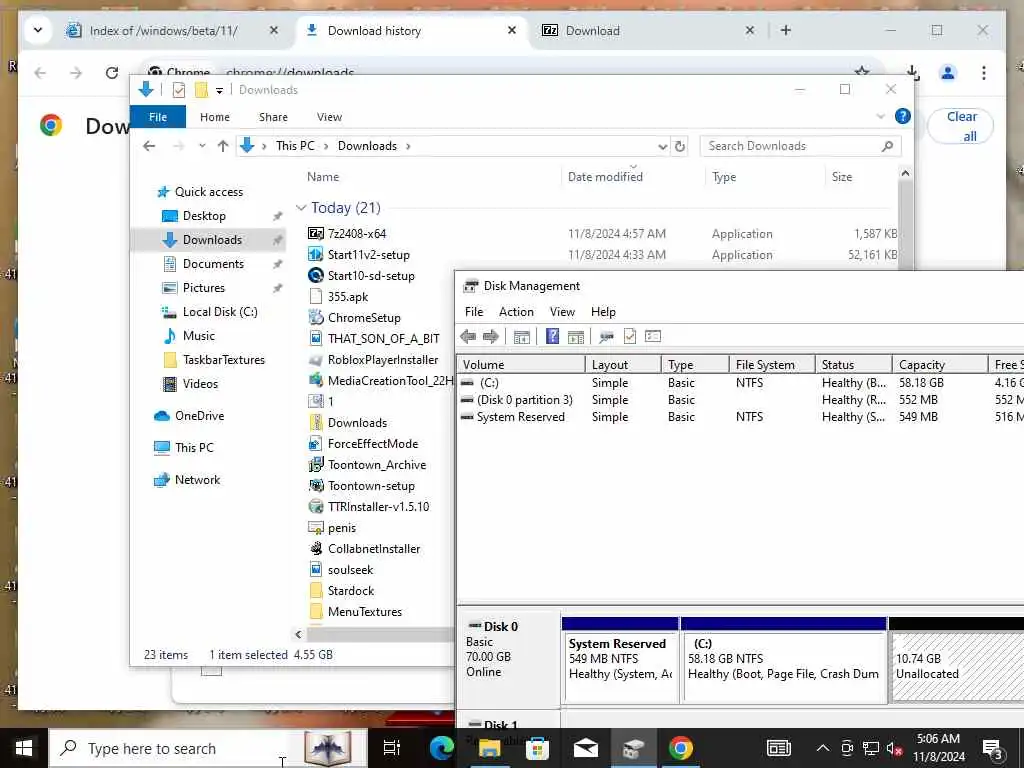Click the blue Help question-mark icon in Disk Management toolbar
1024x768 pixels.
552,336
